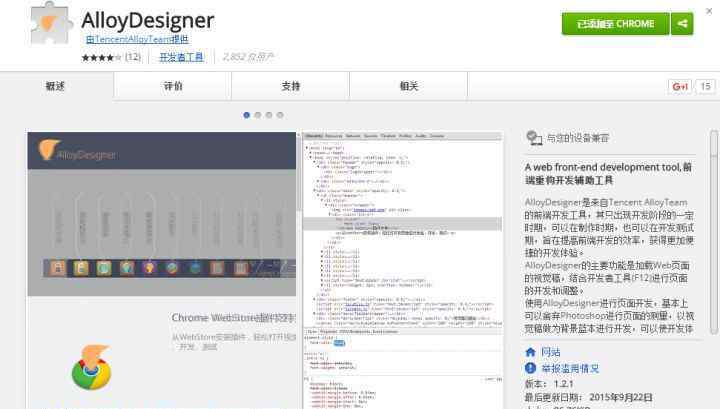
Task: Switch to the 支持 tab
Action: [291, 86]
